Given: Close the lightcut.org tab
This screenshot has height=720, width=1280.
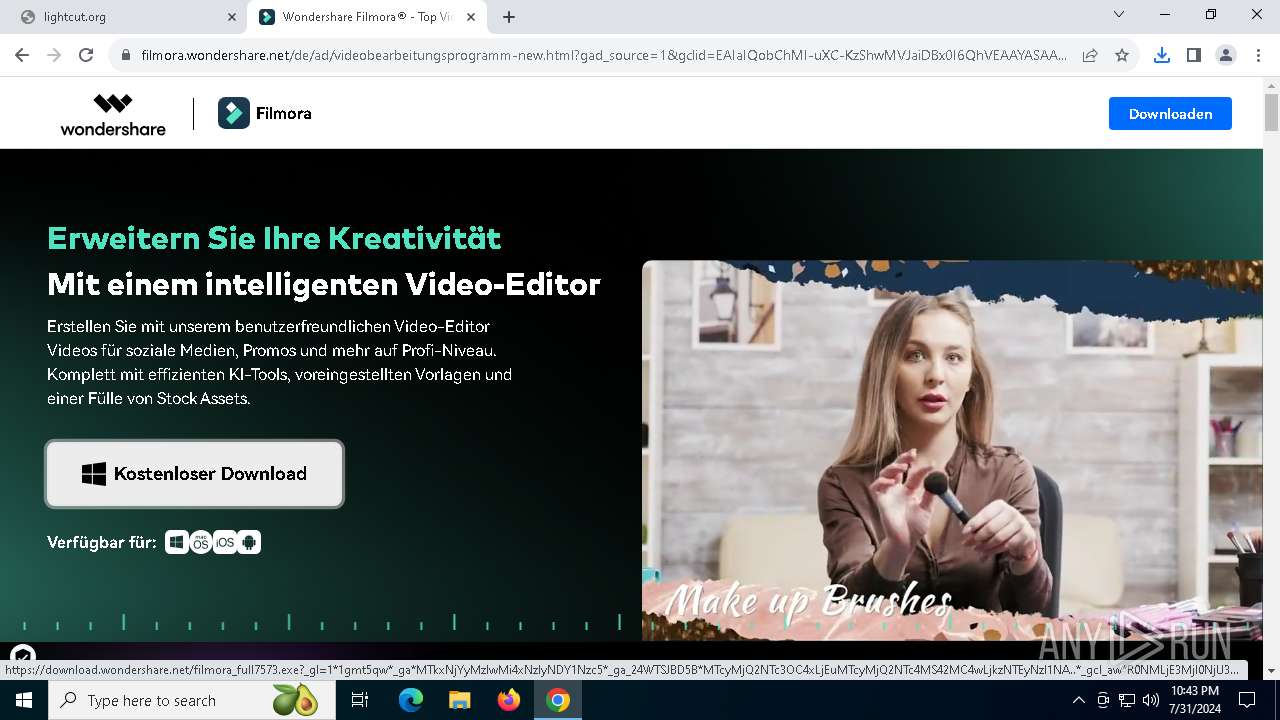Looking at the screenshot, I should 232,17.
